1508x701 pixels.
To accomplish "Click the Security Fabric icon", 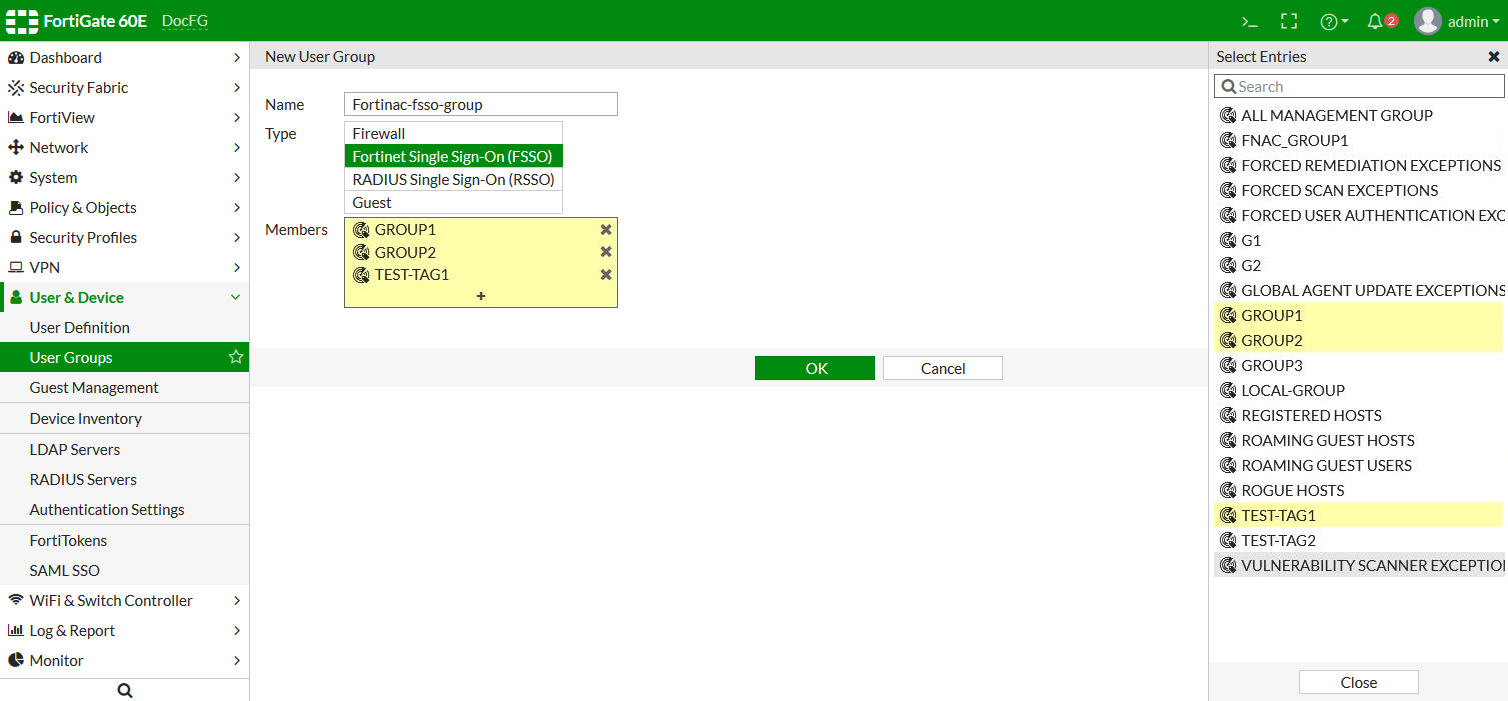I will pos(16,88).
